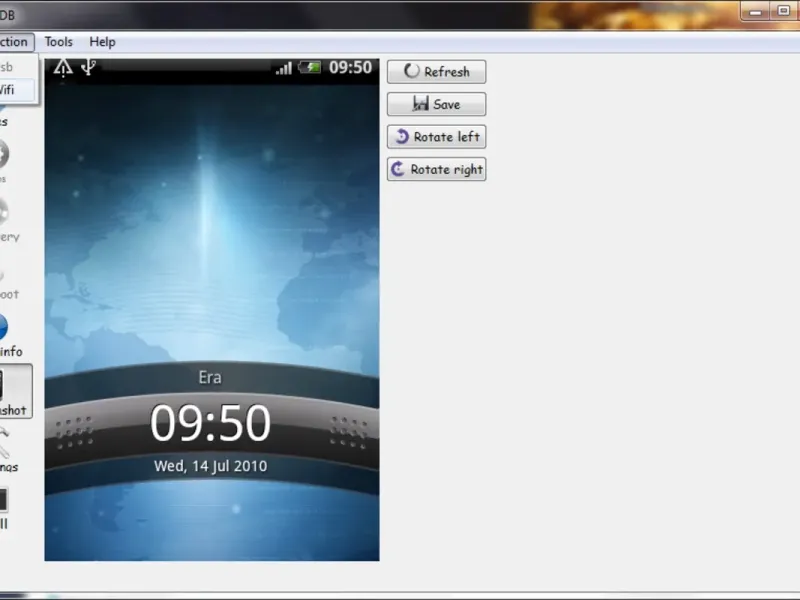Viewport: 800px width, 600px height.
Task: Open the Help menu
Action: coord(103,42)
